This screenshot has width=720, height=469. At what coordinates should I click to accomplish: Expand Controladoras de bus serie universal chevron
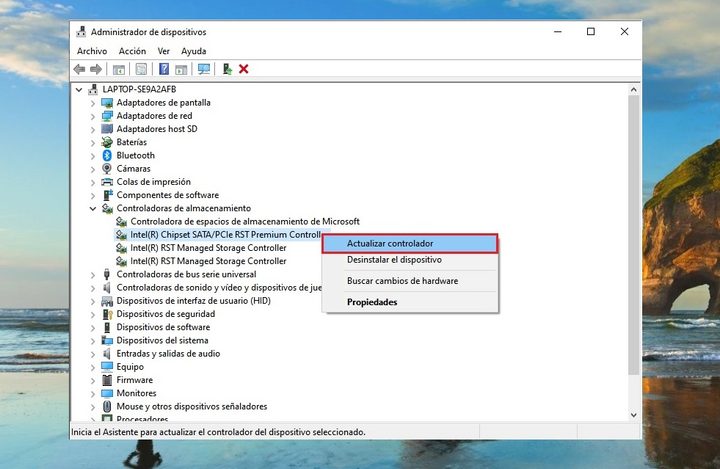[x=93, y=275]
